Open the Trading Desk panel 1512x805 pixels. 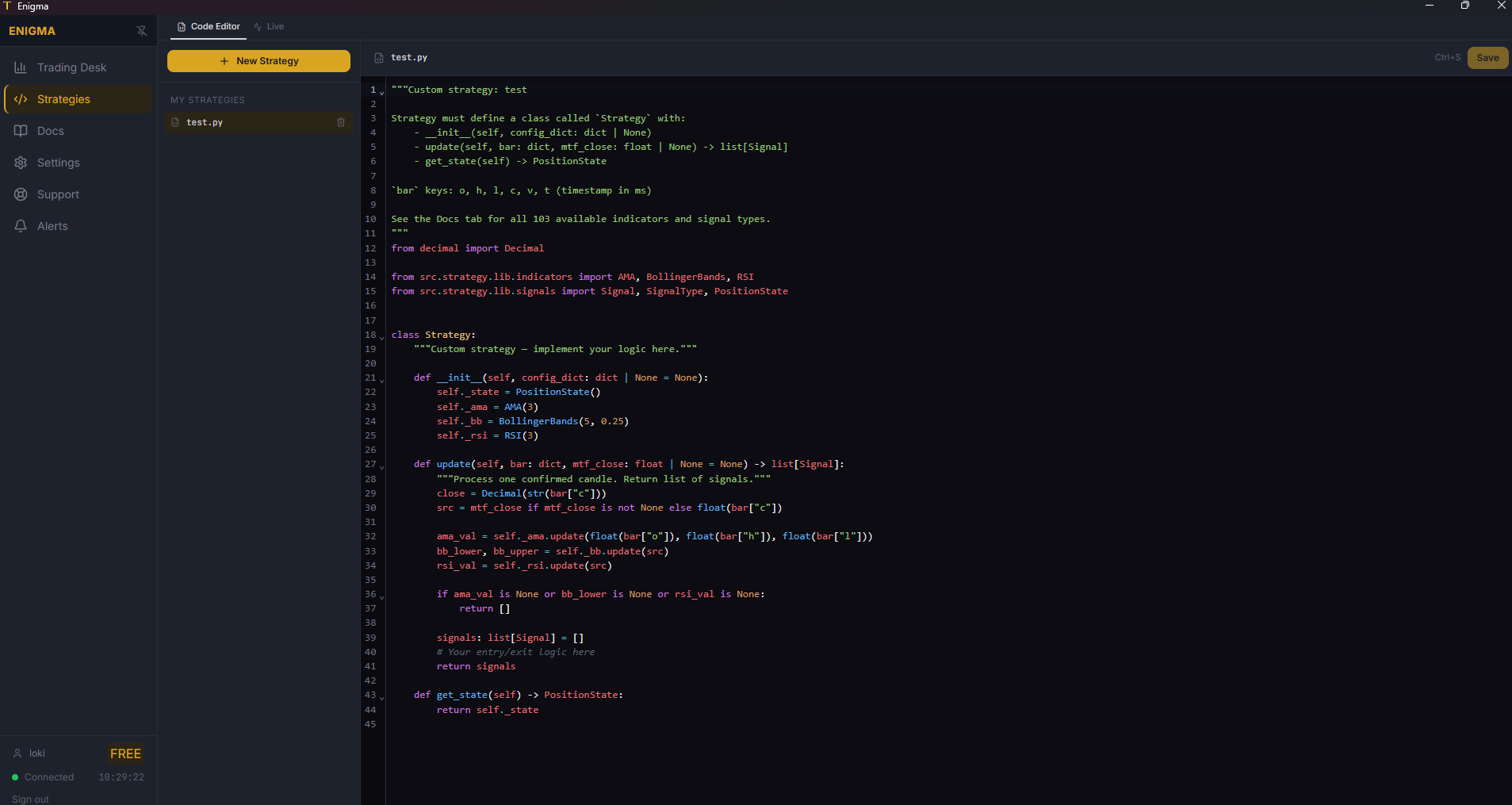(x=71, y=67)
